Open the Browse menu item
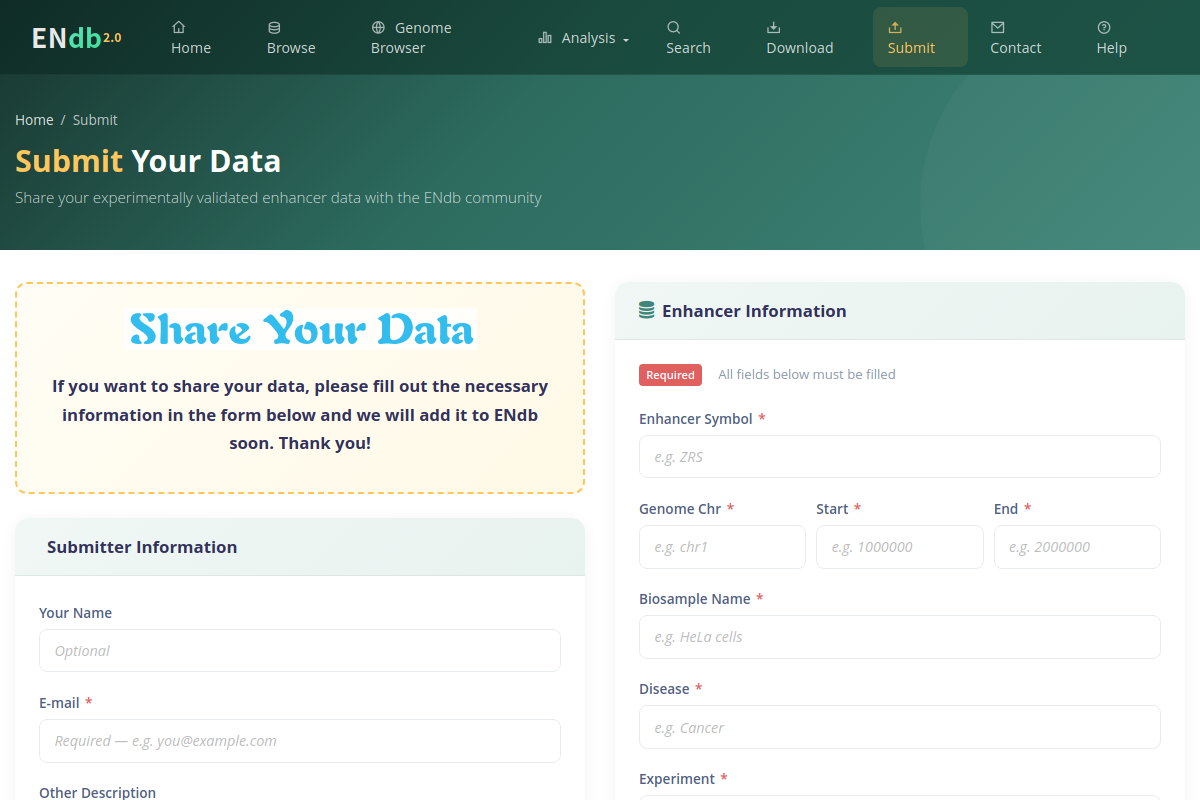 (291, 37)
